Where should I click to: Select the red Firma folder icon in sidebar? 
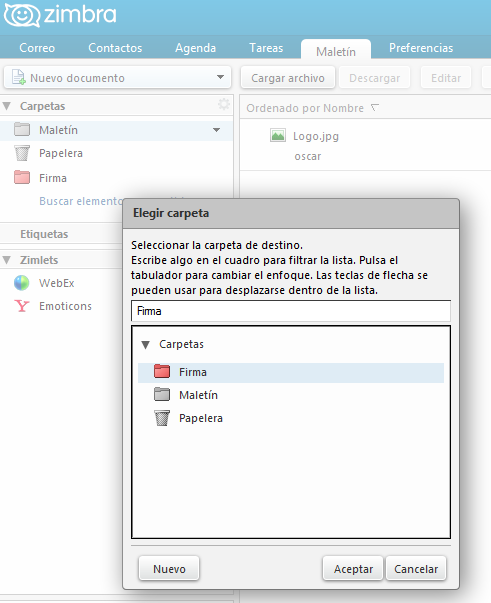coord(22,178)
